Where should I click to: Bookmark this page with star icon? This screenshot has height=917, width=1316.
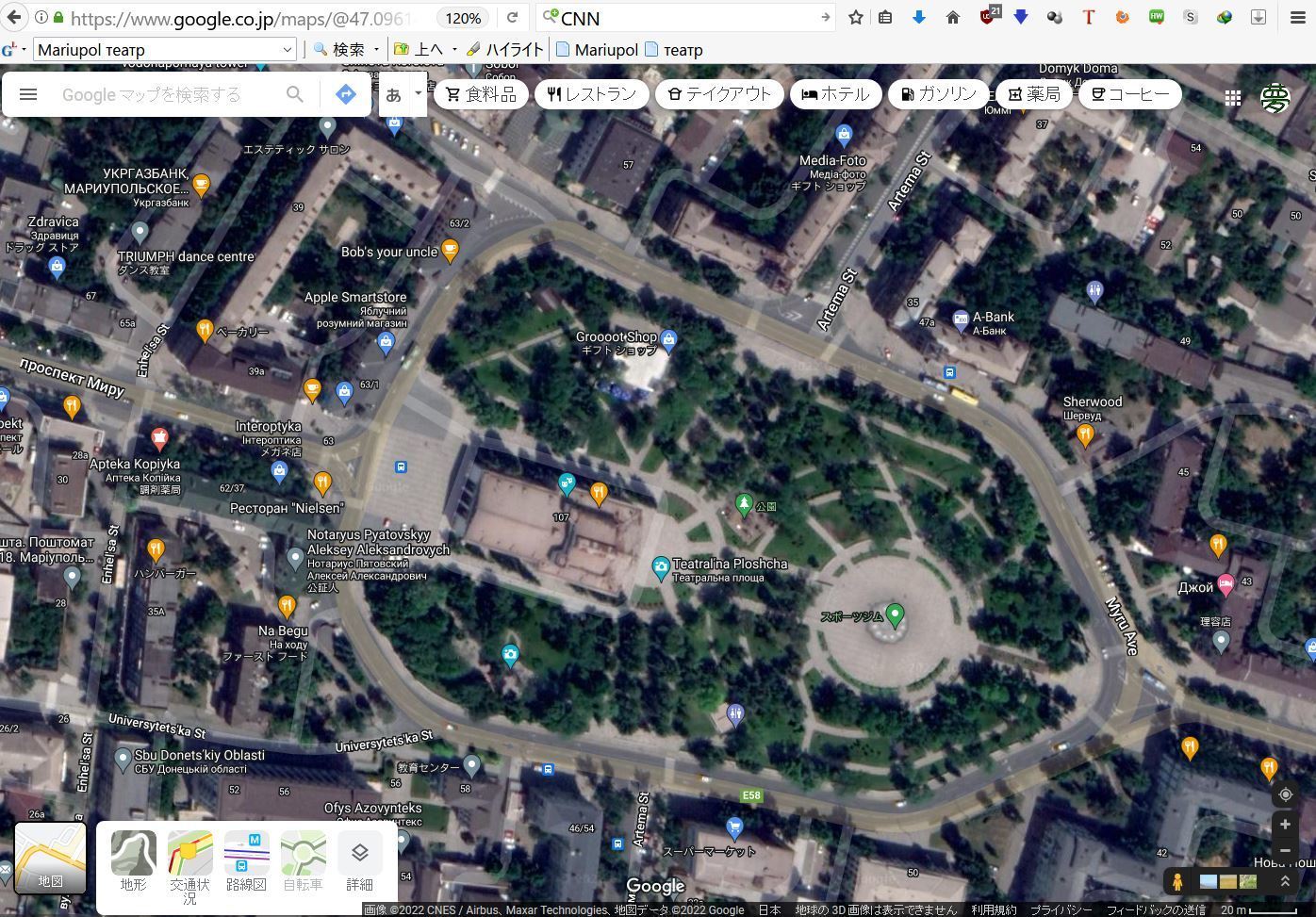[x=856, y=17]
